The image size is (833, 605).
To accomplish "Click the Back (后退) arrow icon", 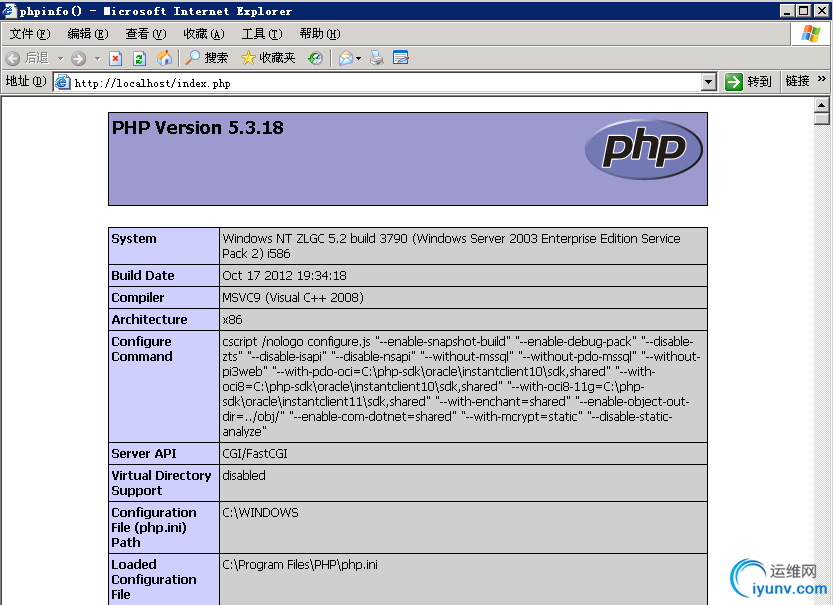I will [x=13, y=58].
